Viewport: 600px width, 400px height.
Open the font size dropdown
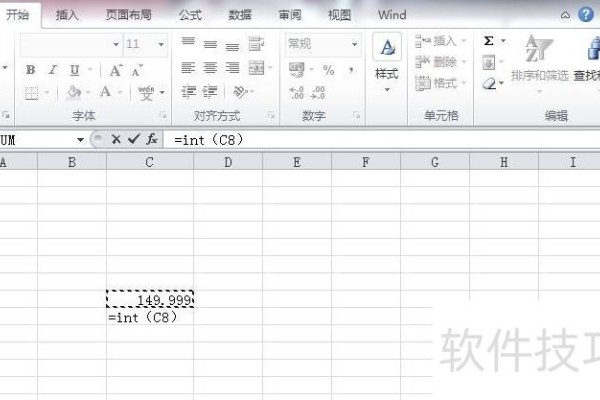161,44
